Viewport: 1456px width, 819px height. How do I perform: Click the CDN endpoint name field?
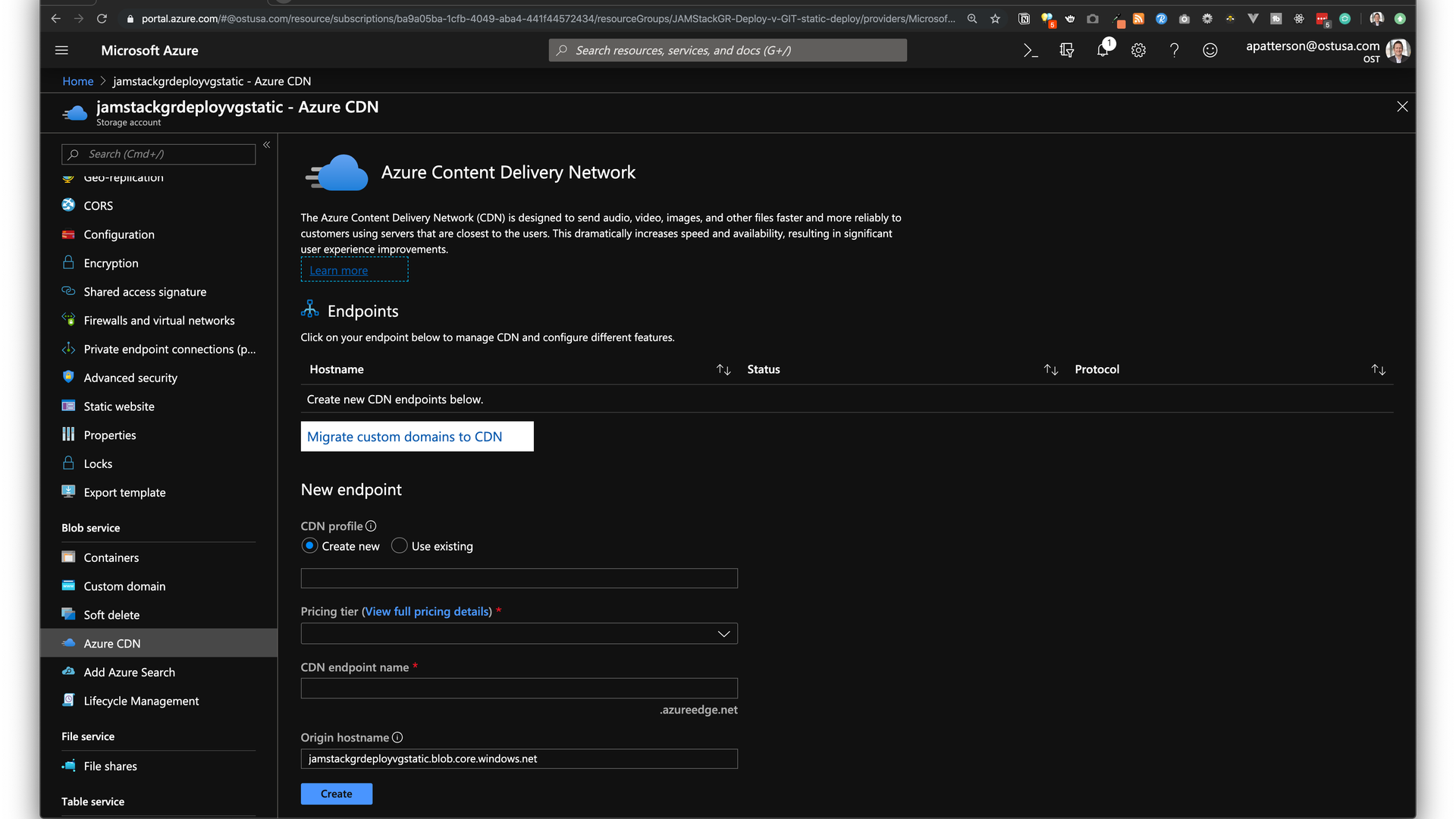click(x=519, y=688)
